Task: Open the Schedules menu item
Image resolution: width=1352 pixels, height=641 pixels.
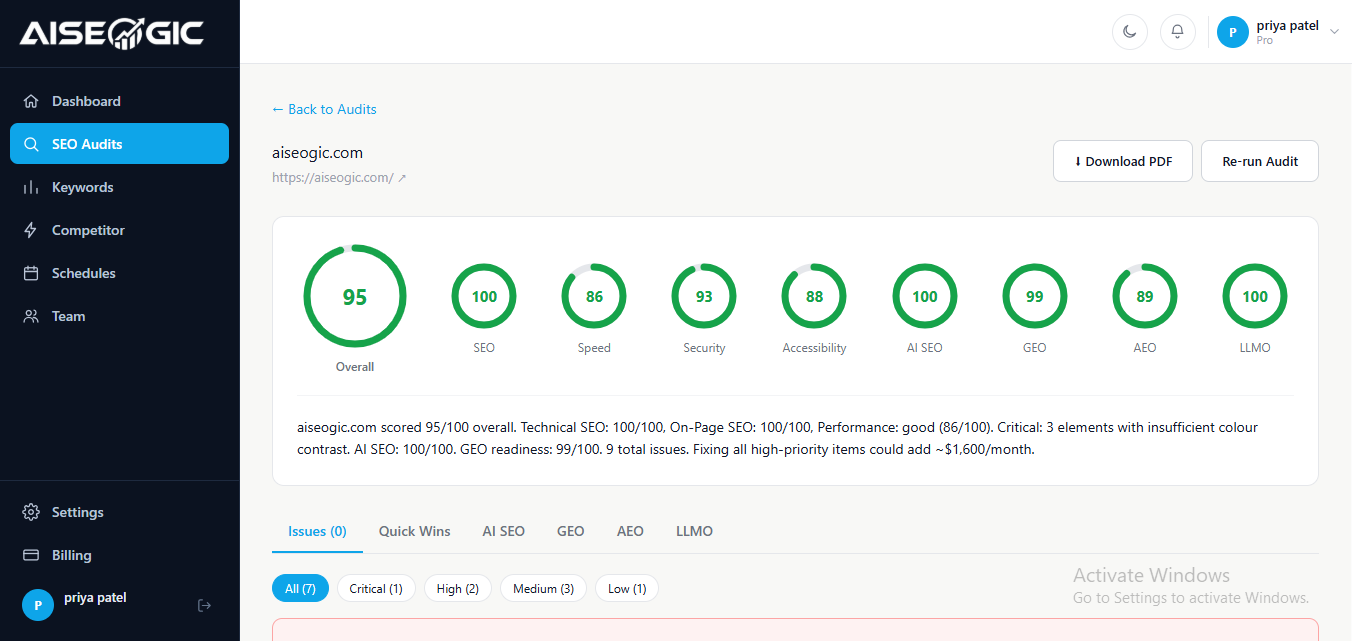Action: point(120,273)
